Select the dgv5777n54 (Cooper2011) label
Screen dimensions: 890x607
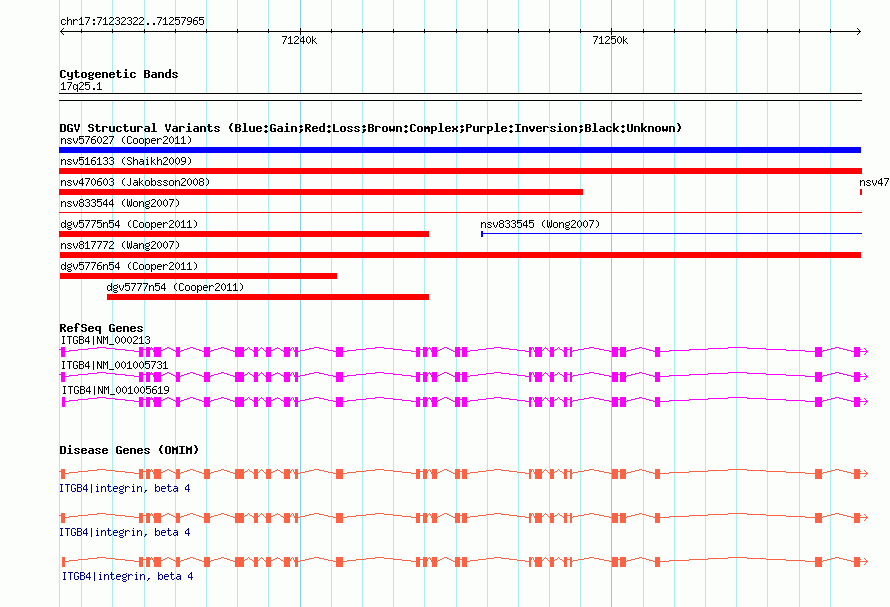[175, 287]
